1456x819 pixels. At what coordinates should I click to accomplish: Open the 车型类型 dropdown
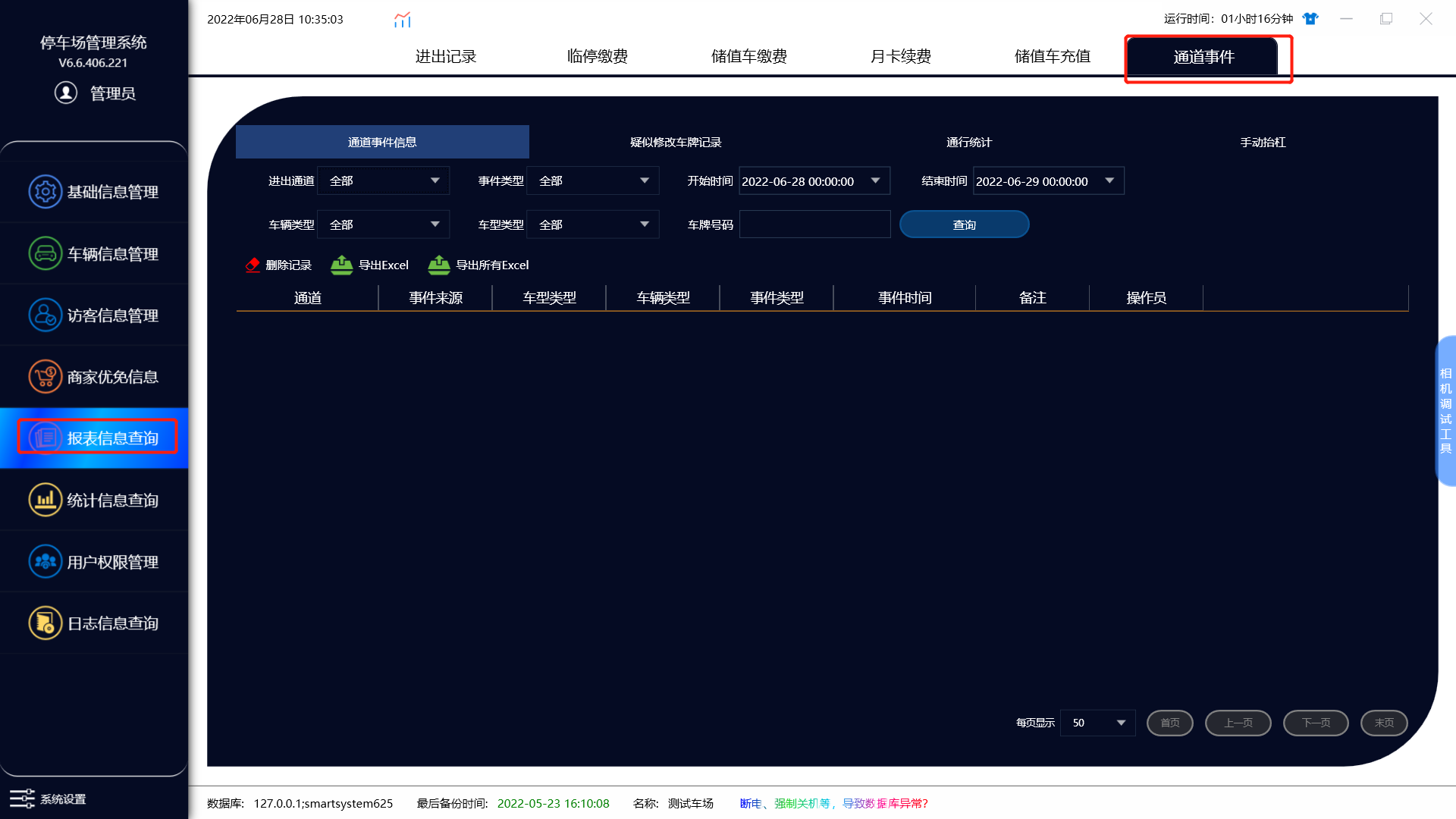click(593, 224)
